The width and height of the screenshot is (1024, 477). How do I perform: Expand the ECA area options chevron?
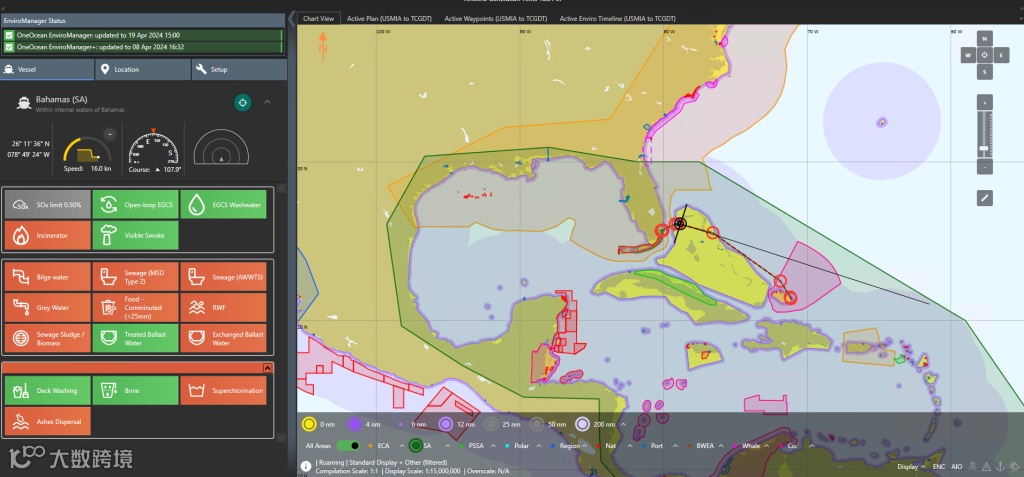[x=400, y=445]
